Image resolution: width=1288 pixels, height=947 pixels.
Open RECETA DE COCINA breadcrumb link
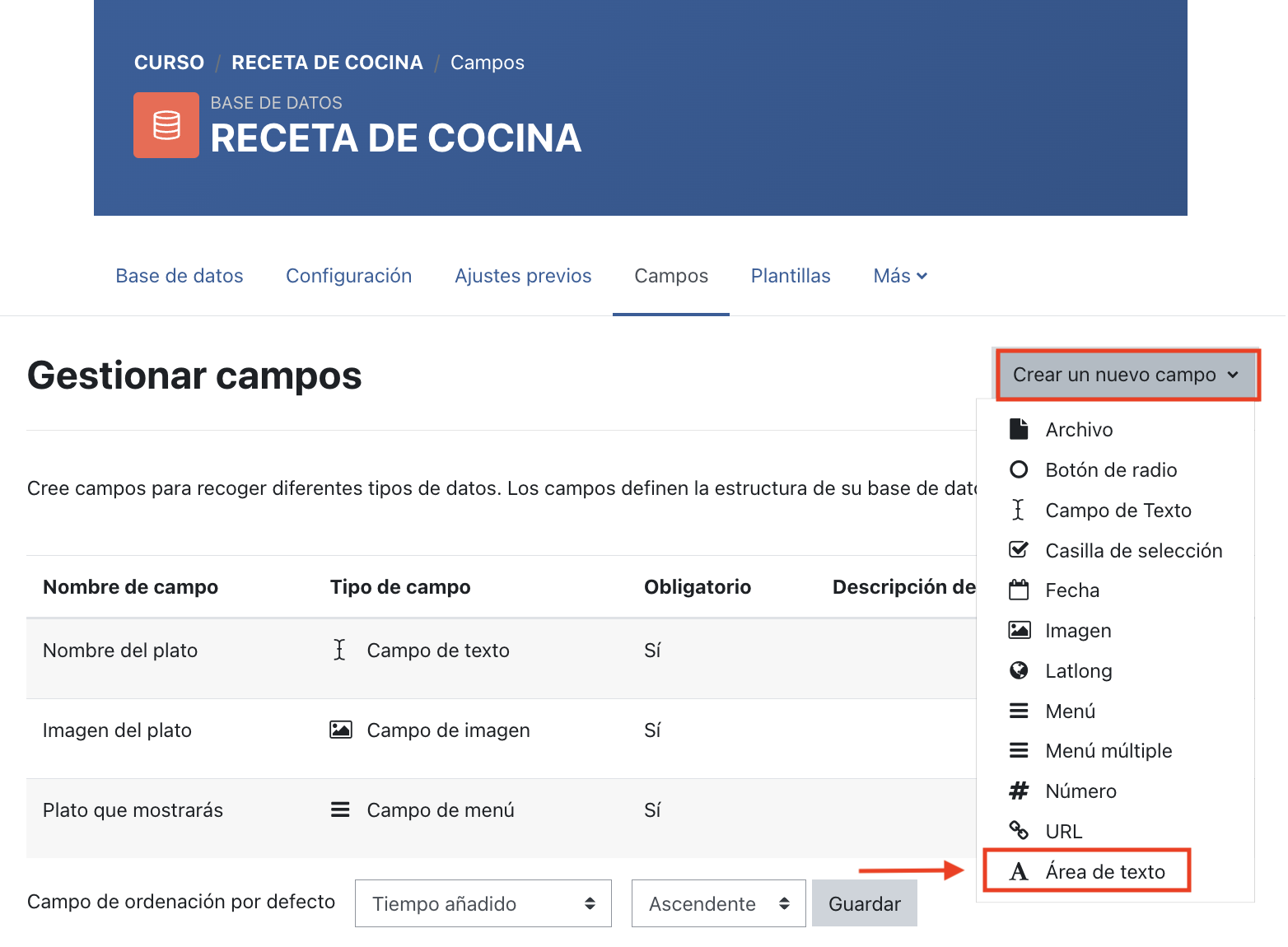[x=327, y=63]
